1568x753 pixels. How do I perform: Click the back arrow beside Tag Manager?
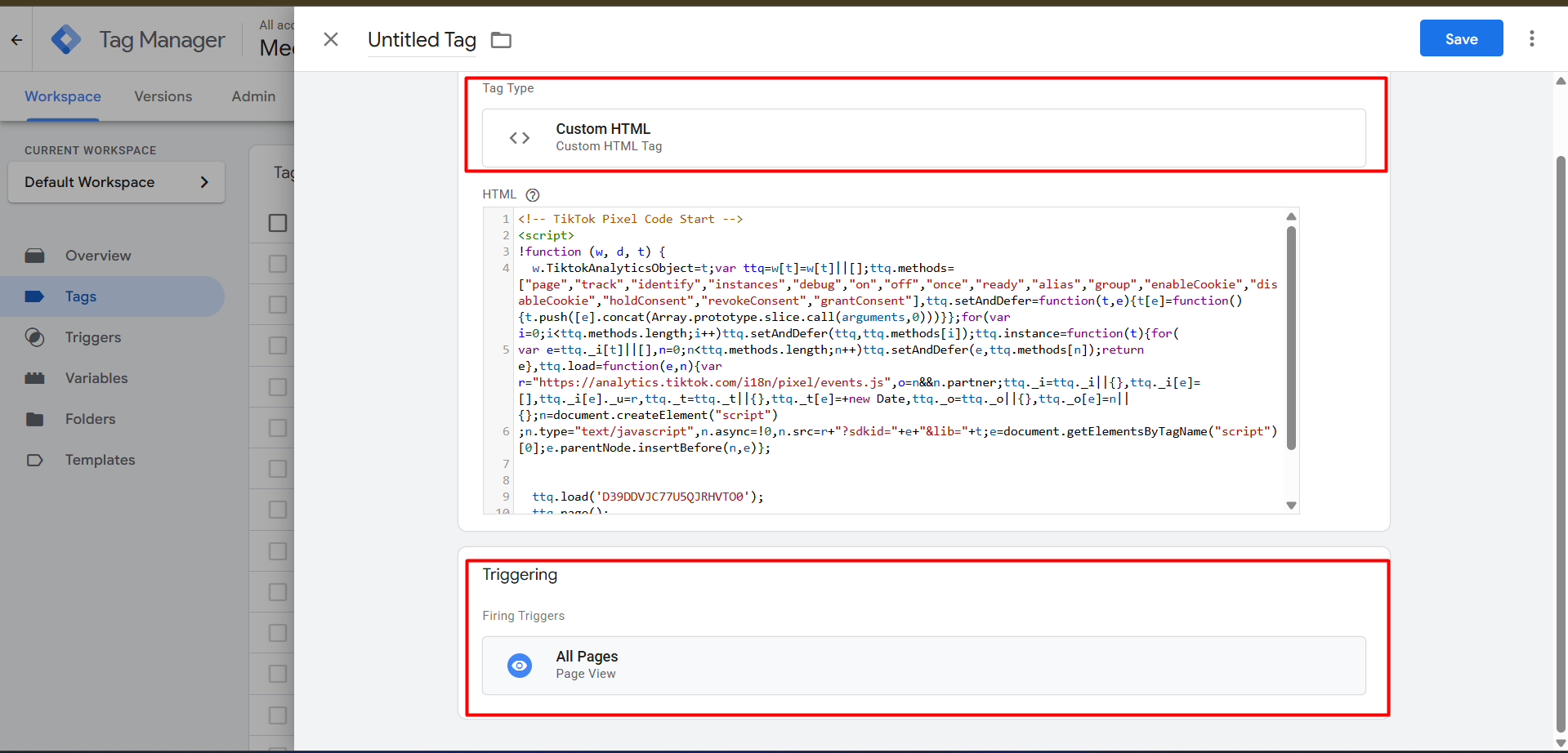coord(16,39)
